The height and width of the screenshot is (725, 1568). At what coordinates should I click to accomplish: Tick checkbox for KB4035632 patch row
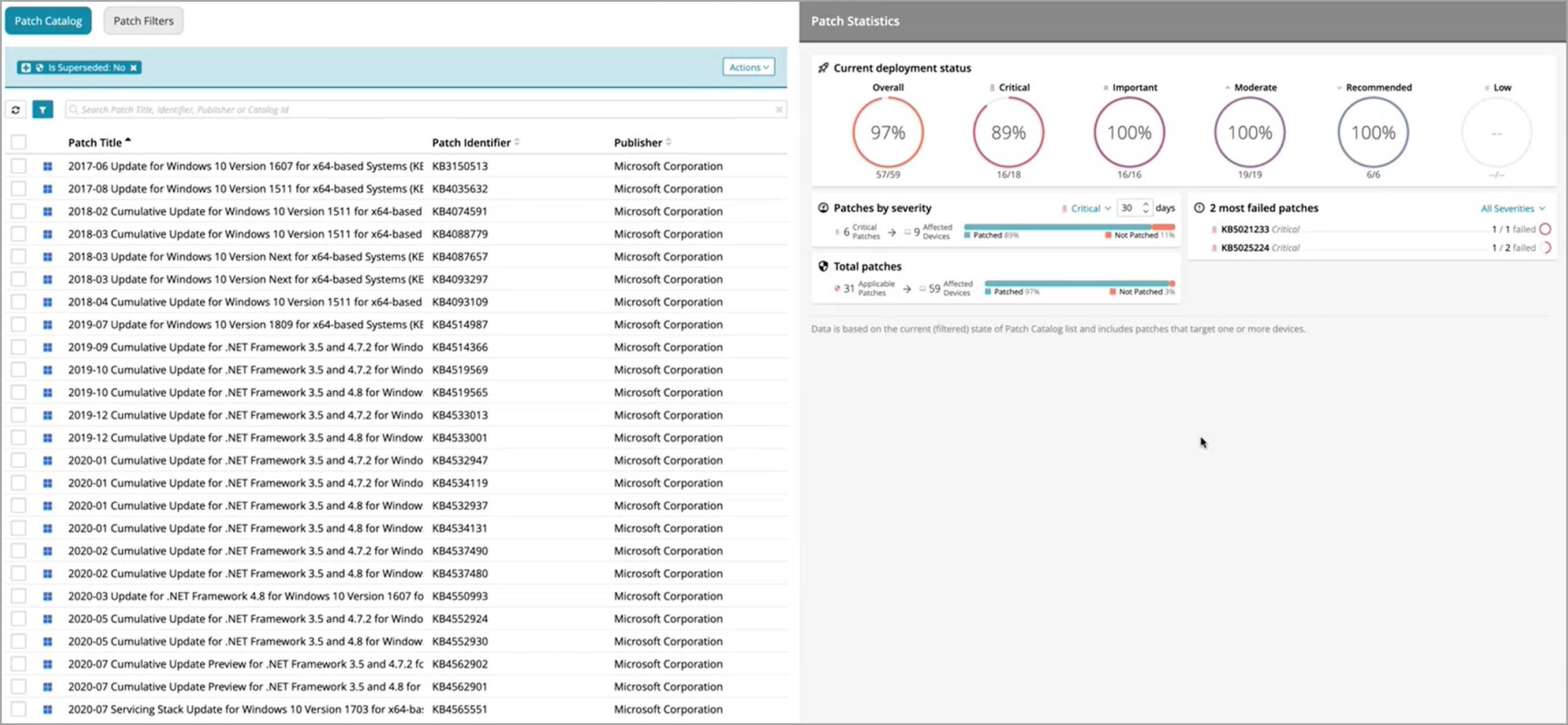(x=19, y=189)
